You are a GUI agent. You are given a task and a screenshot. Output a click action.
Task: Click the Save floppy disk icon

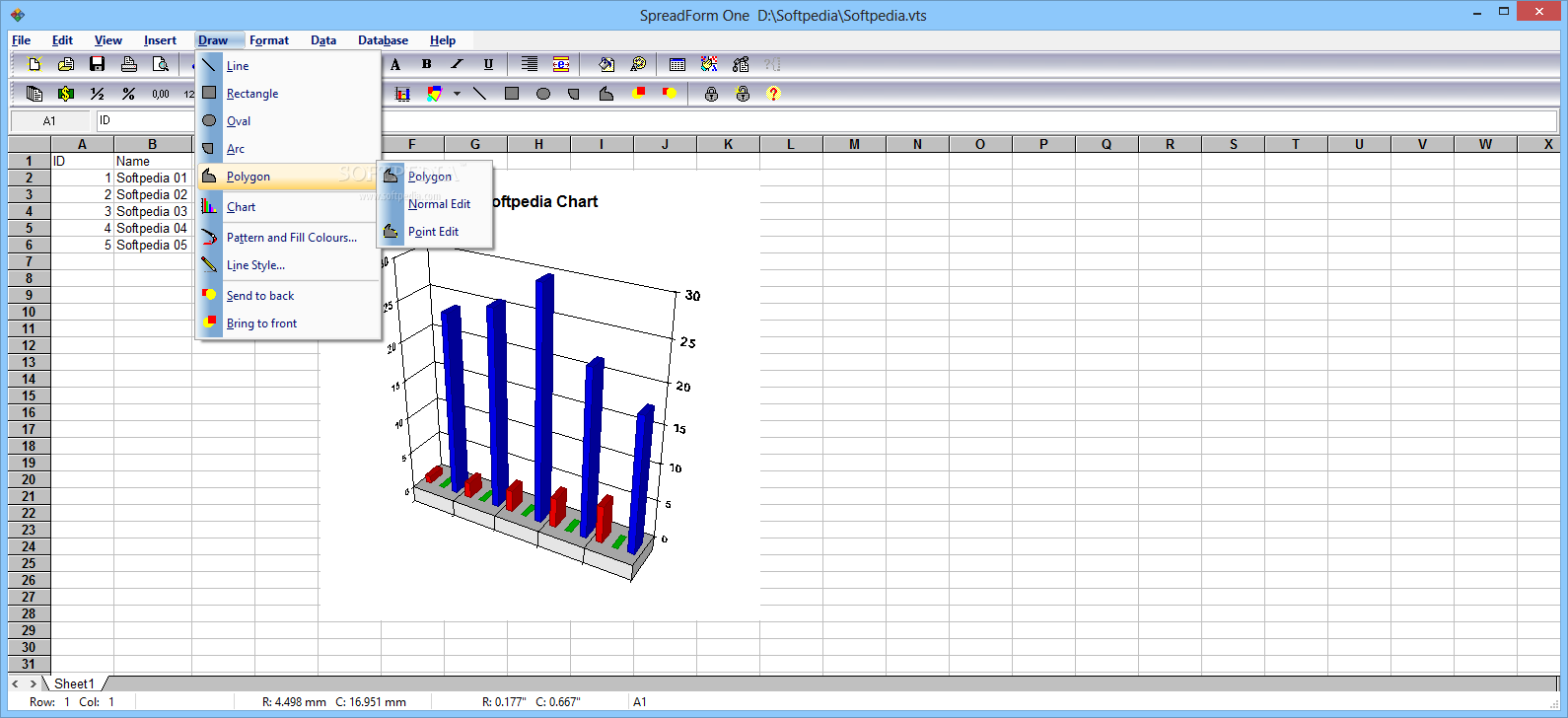click(x=97, y=64)
